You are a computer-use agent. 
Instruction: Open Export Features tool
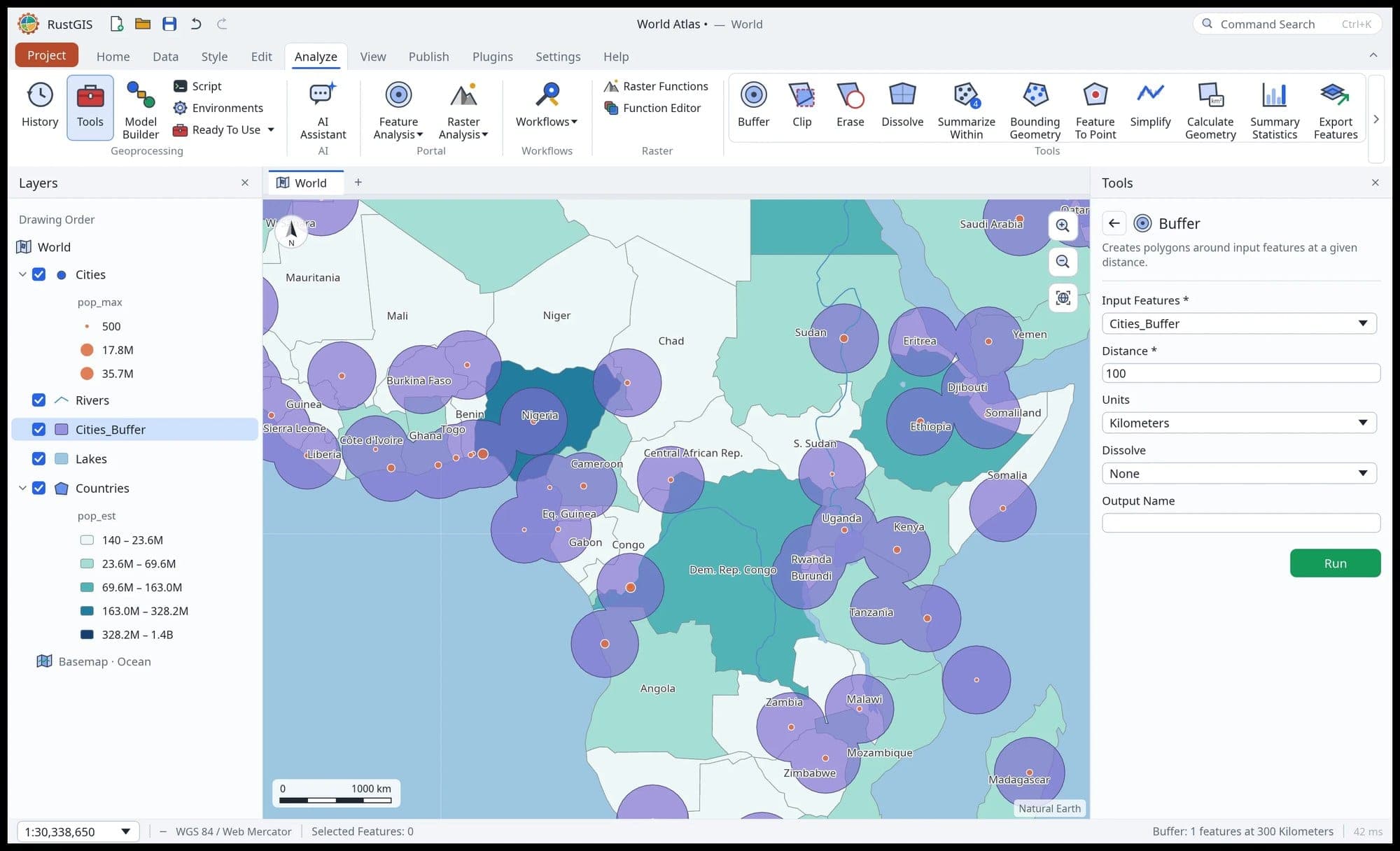1335,110
